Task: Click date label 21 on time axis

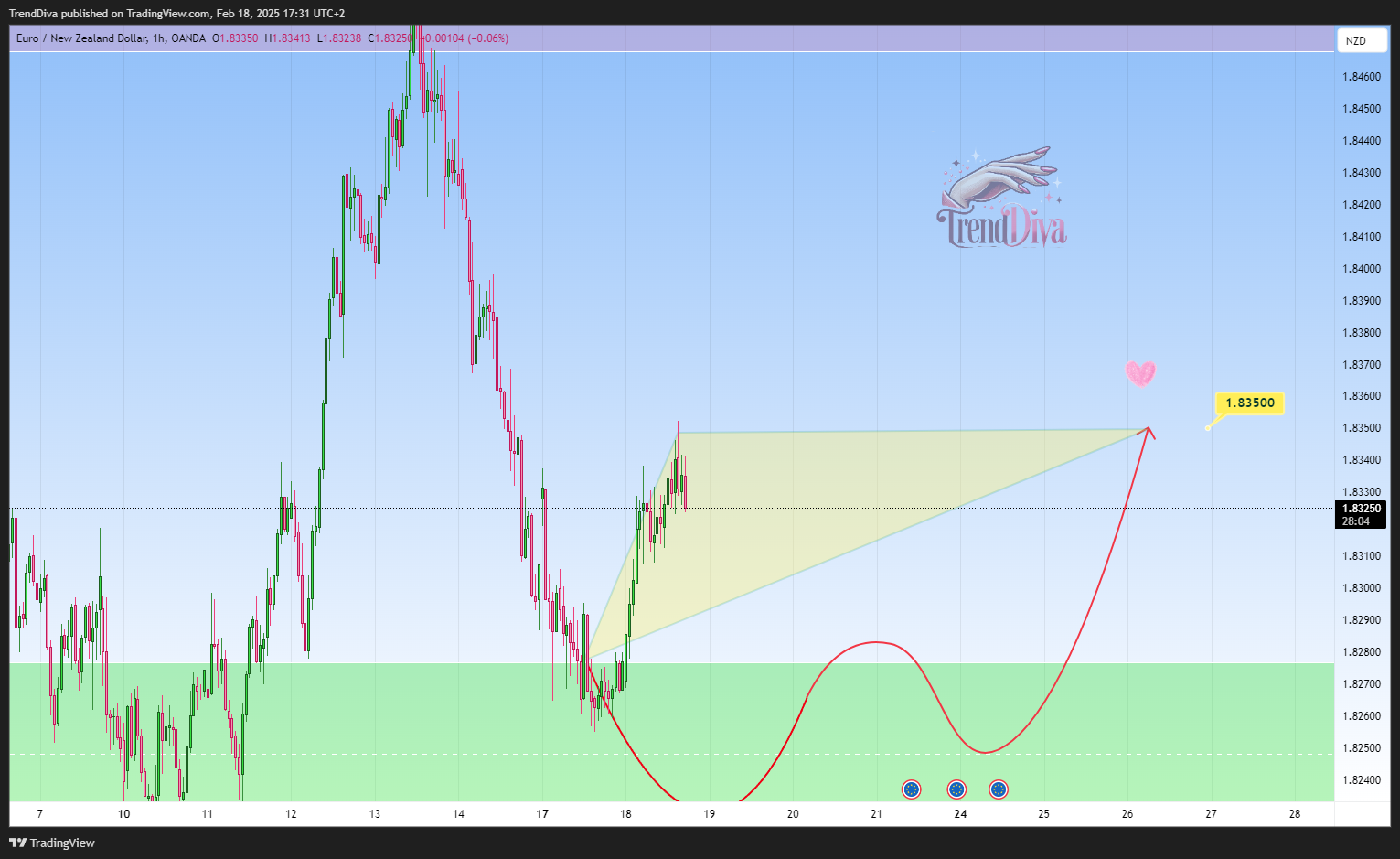Action: (x=877, y=814)
